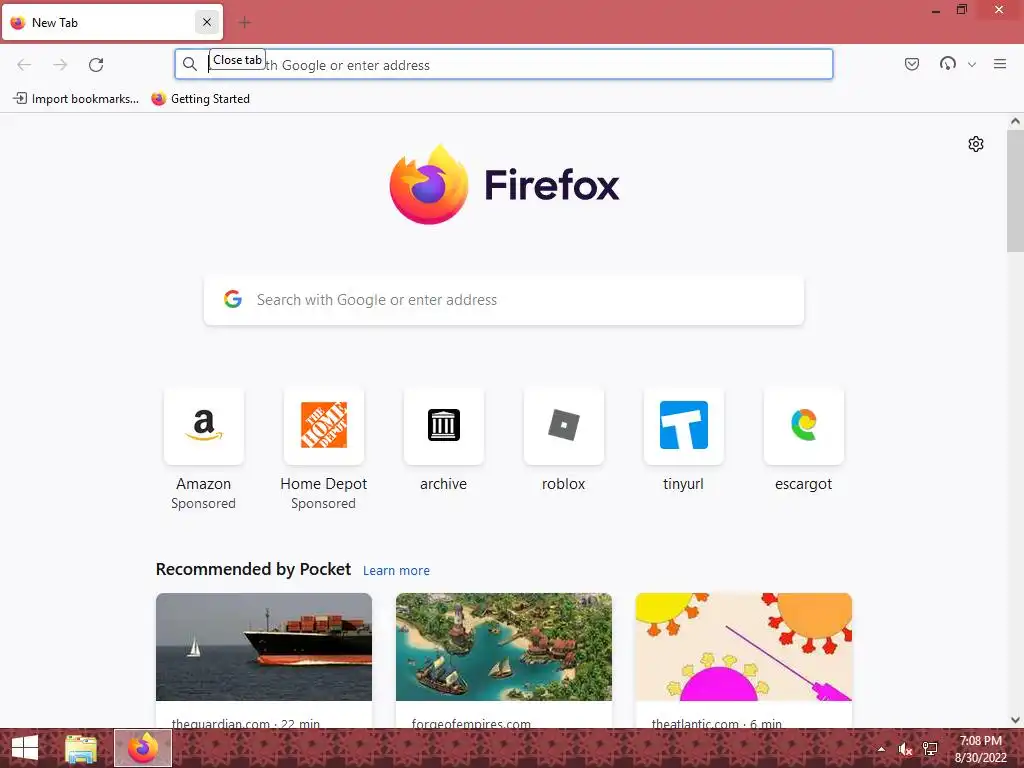Open the archive shortcut tile
Viewport: 1024px width, 768px height.
pos(443,425)
